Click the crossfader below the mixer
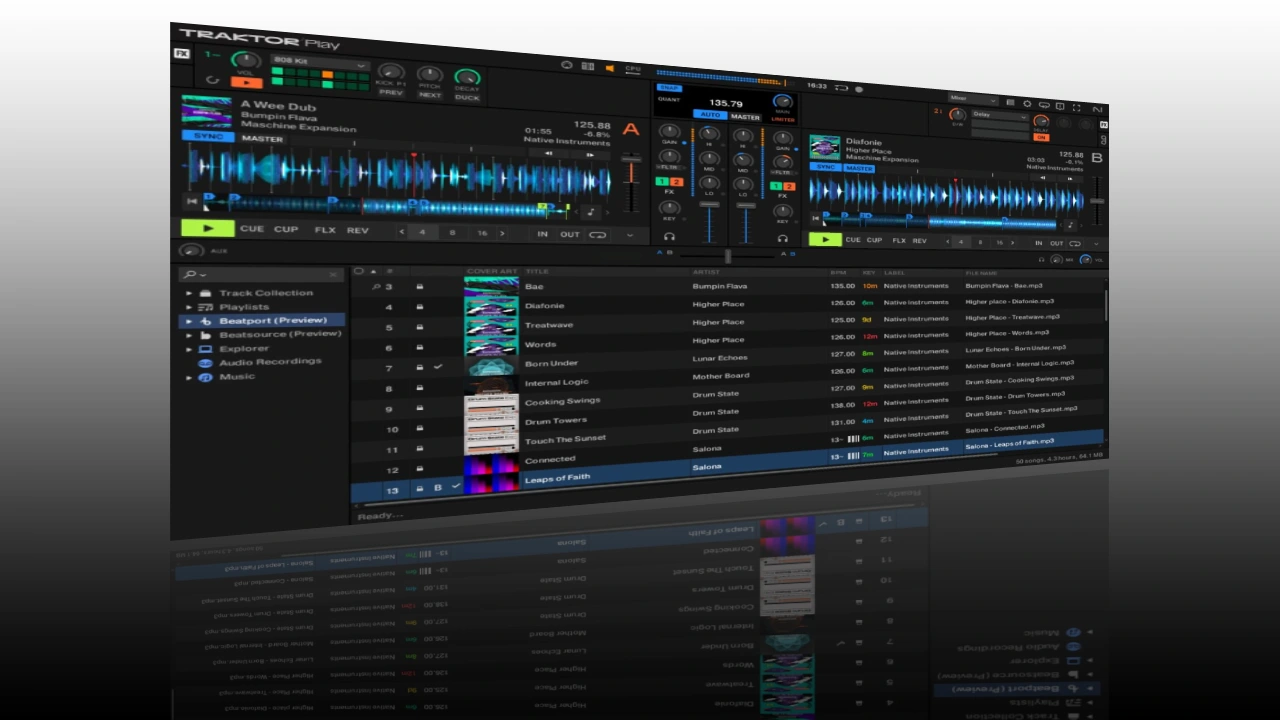1280x720 pixels. point(728,256)
